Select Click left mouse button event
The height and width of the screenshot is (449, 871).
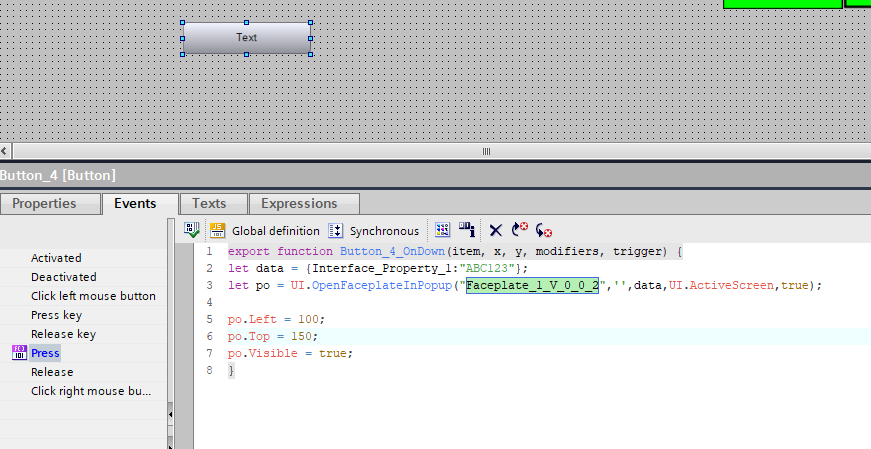point(93,296)
